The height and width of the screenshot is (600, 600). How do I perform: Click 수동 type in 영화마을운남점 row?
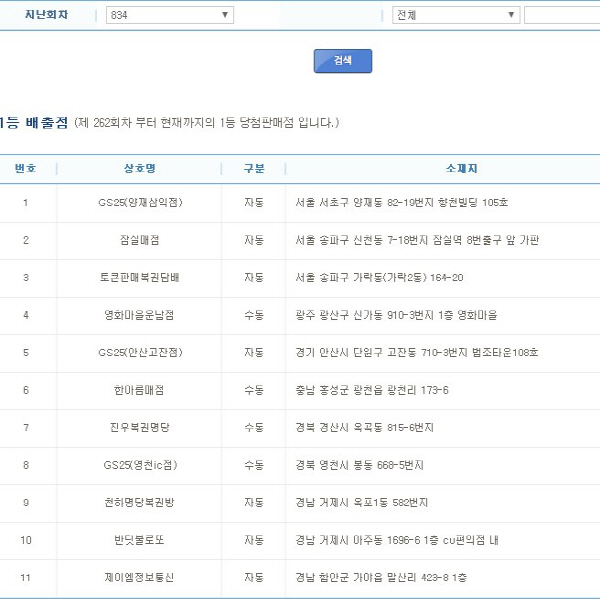[254, 315]
